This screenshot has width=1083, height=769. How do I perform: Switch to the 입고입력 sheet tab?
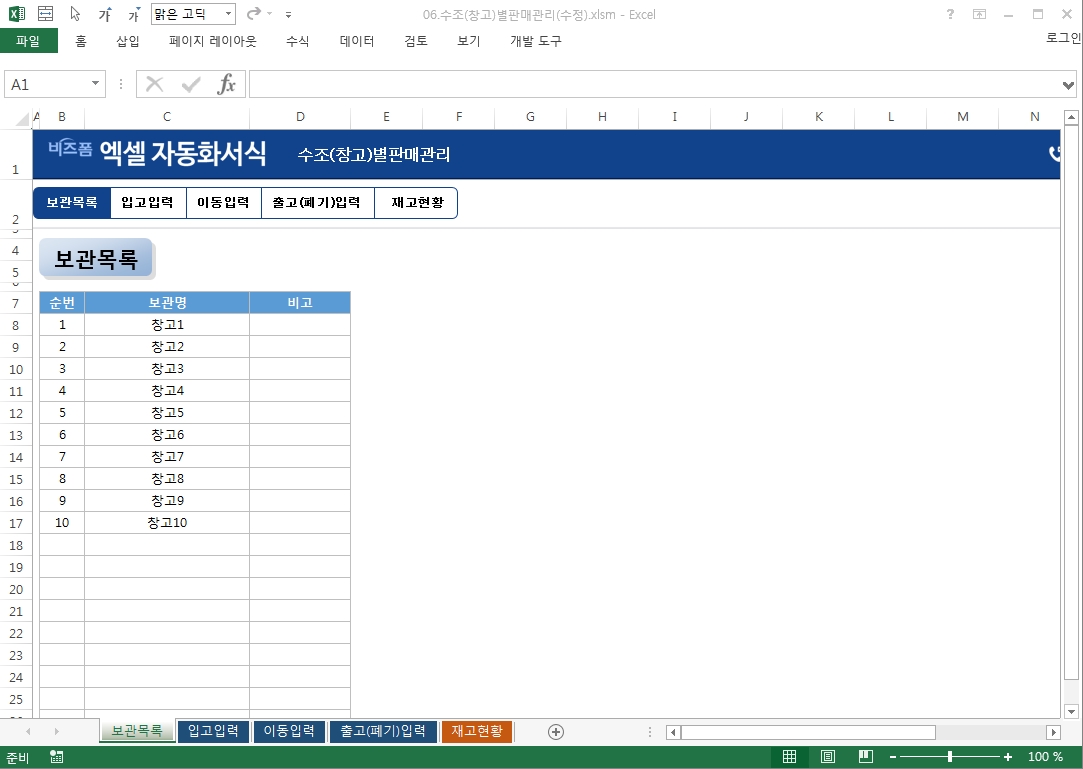pyautogui.click(x=213, y=731)
